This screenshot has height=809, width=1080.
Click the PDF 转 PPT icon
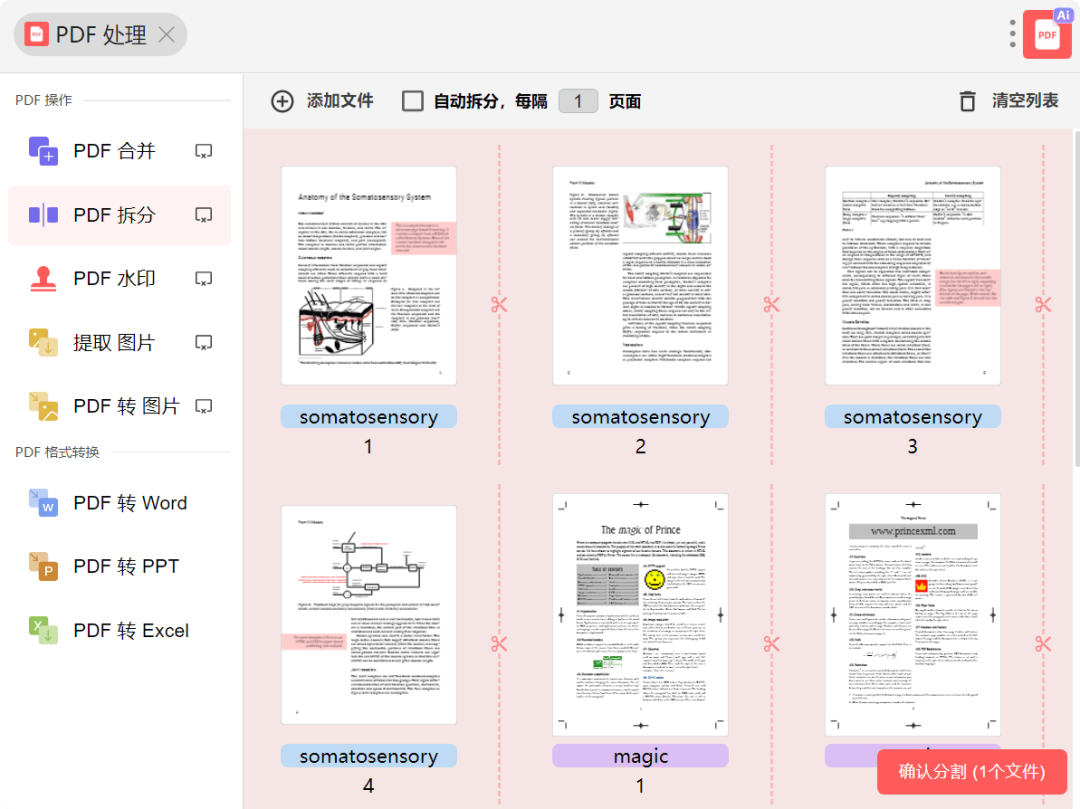pos(43,566)
